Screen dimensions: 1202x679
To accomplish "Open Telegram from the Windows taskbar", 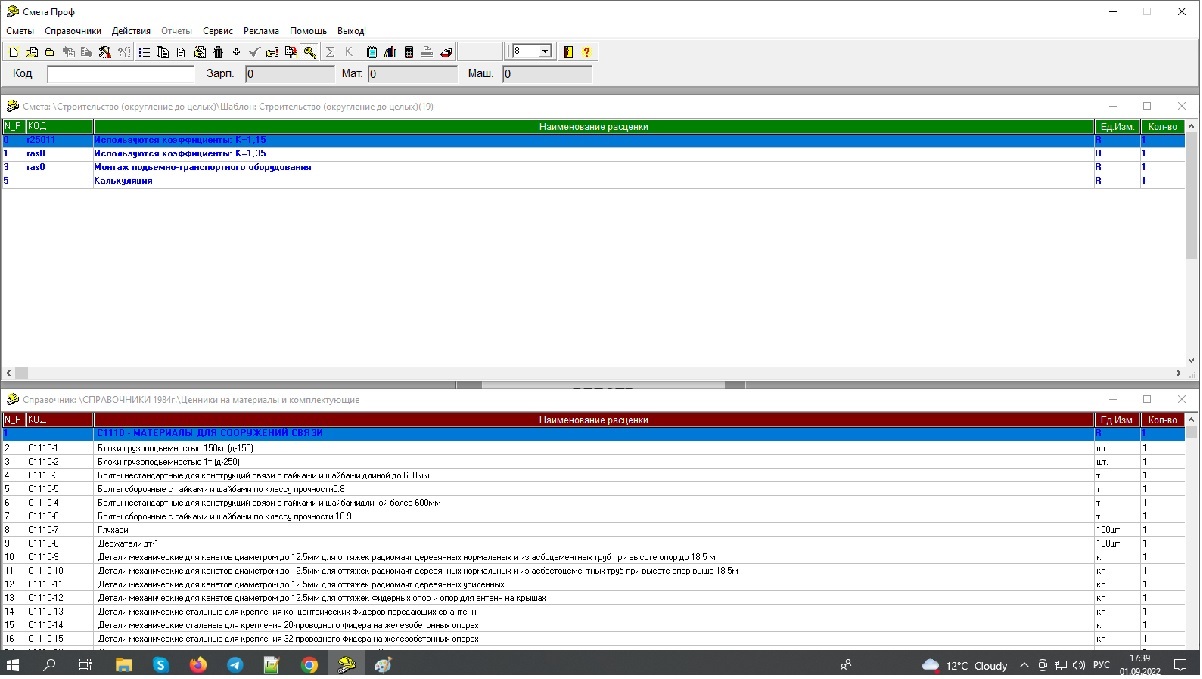I will coord(234,664).
